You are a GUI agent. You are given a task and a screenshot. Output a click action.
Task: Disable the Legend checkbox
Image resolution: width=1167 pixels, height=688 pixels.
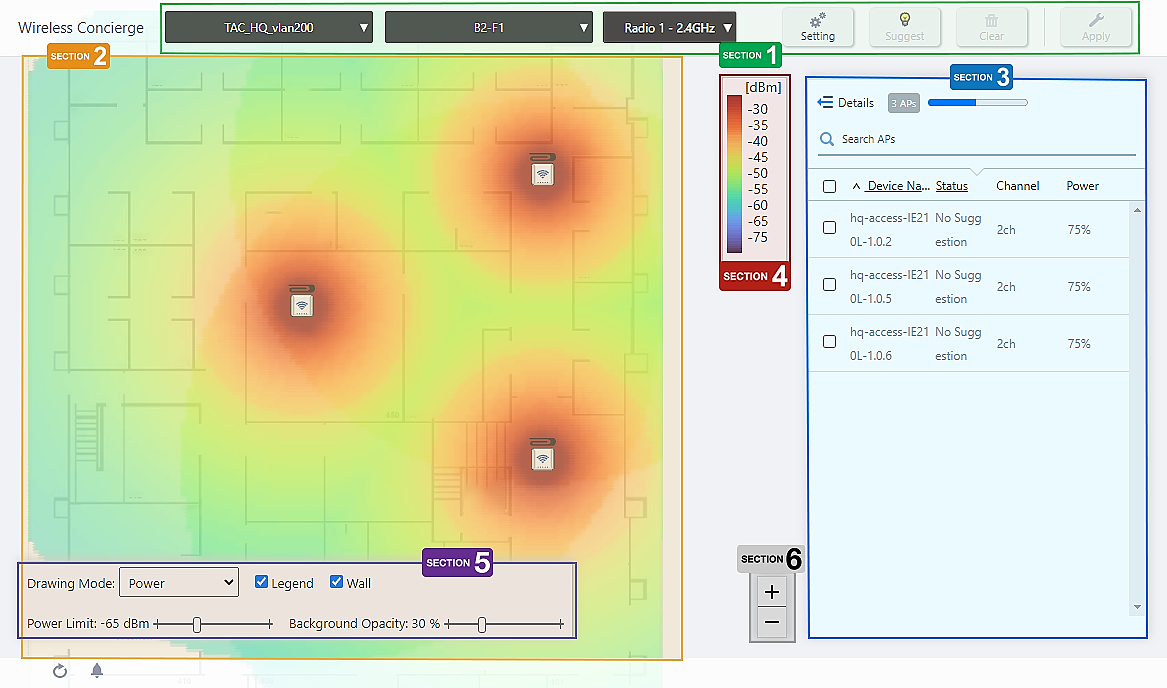click(262, 582)
